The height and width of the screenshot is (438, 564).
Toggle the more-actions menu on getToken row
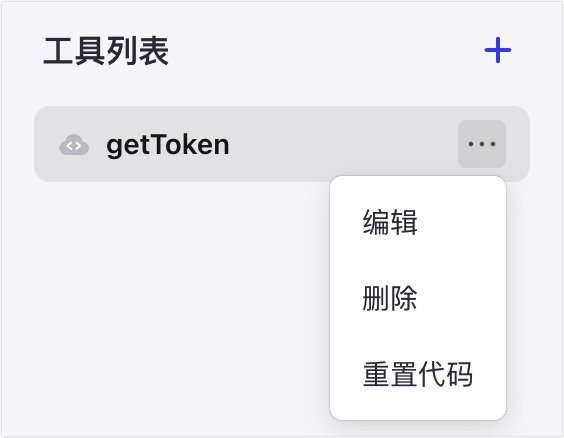point(482,144)
